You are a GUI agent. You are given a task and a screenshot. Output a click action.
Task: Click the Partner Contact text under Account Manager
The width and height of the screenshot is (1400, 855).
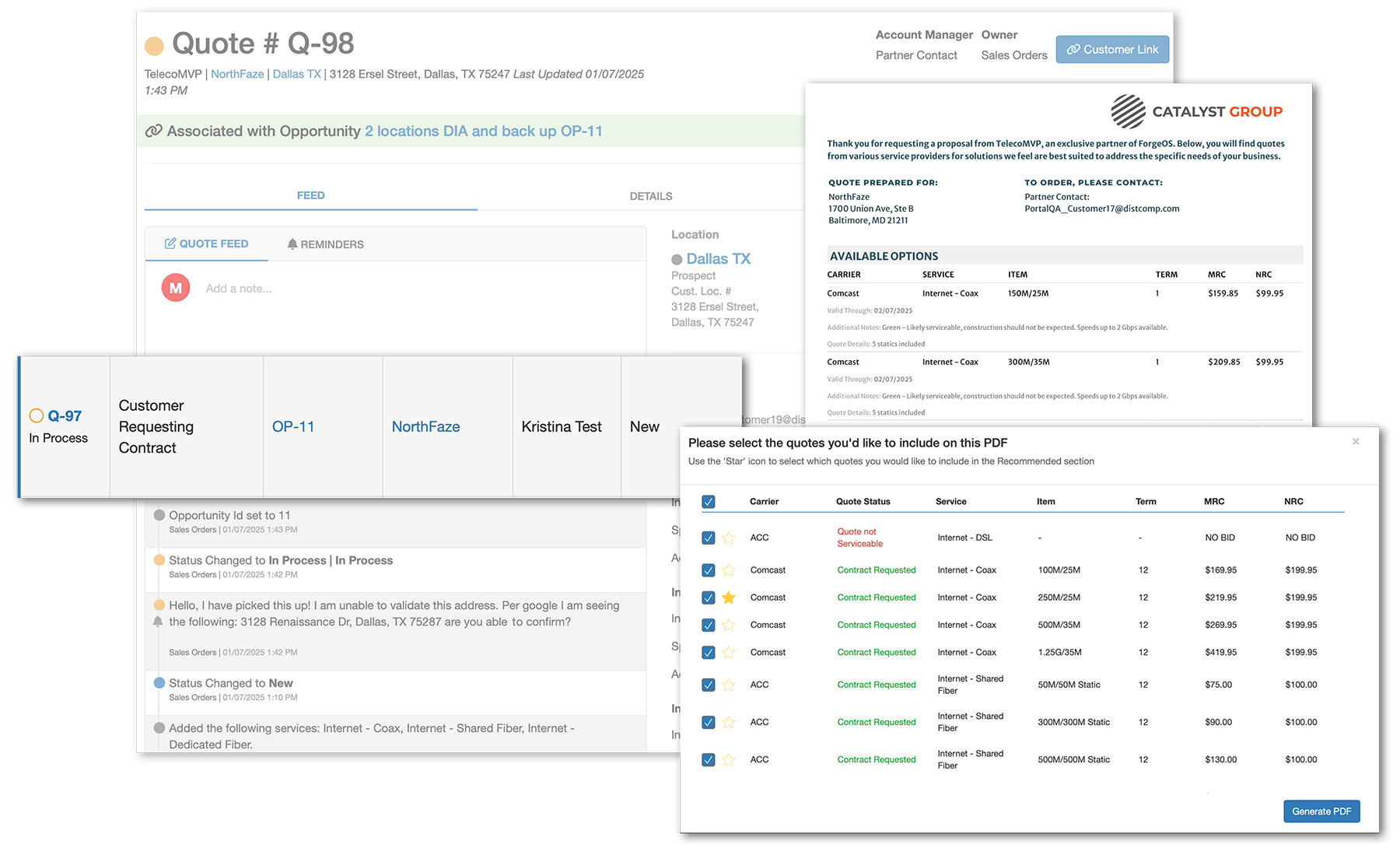(x=916, y=55)
